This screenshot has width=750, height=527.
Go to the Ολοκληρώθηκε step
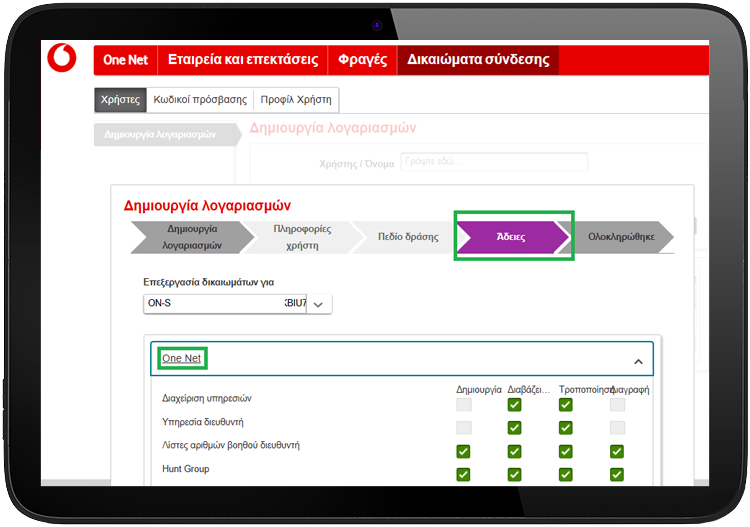[621, 237]
